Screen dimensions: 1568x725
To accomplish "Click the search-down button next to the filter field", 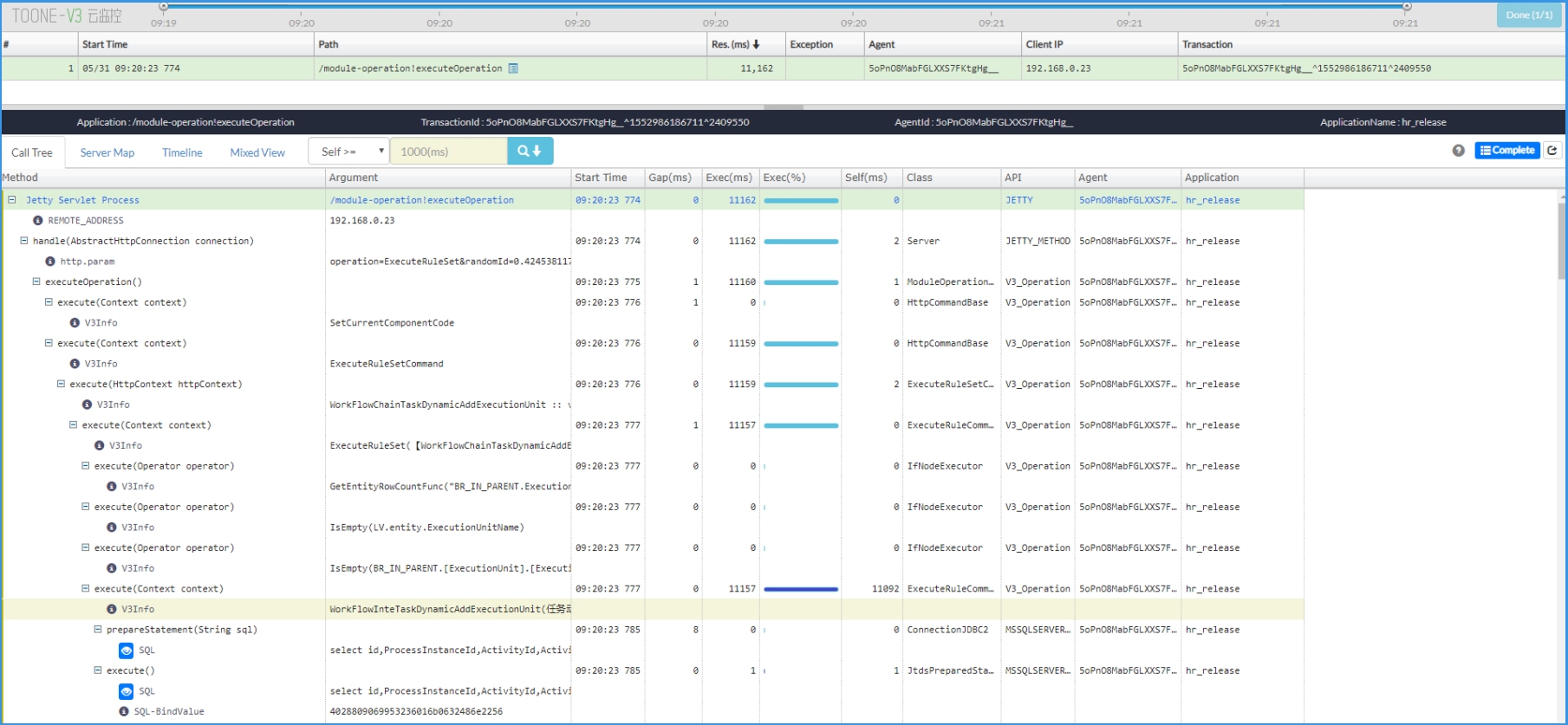I will tap(530, 152).
